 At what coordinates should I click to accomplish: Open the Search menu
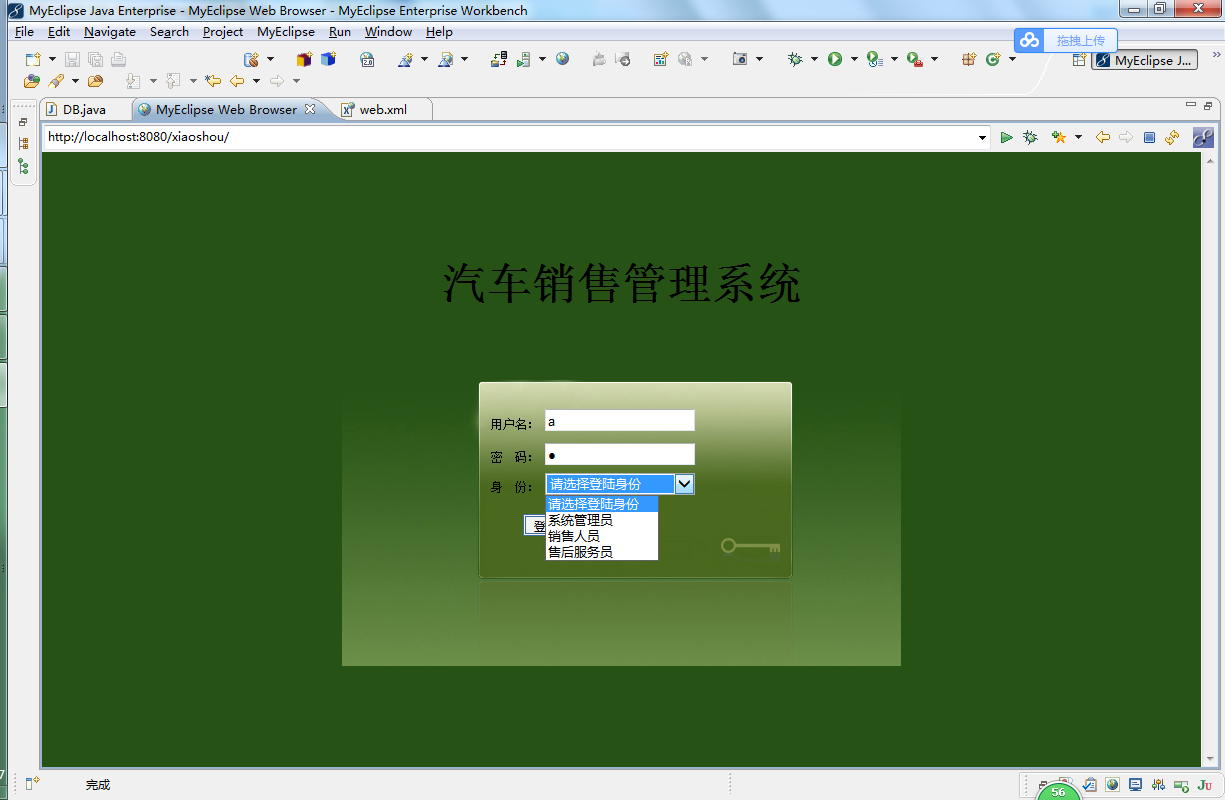click(x=169, y=32)
